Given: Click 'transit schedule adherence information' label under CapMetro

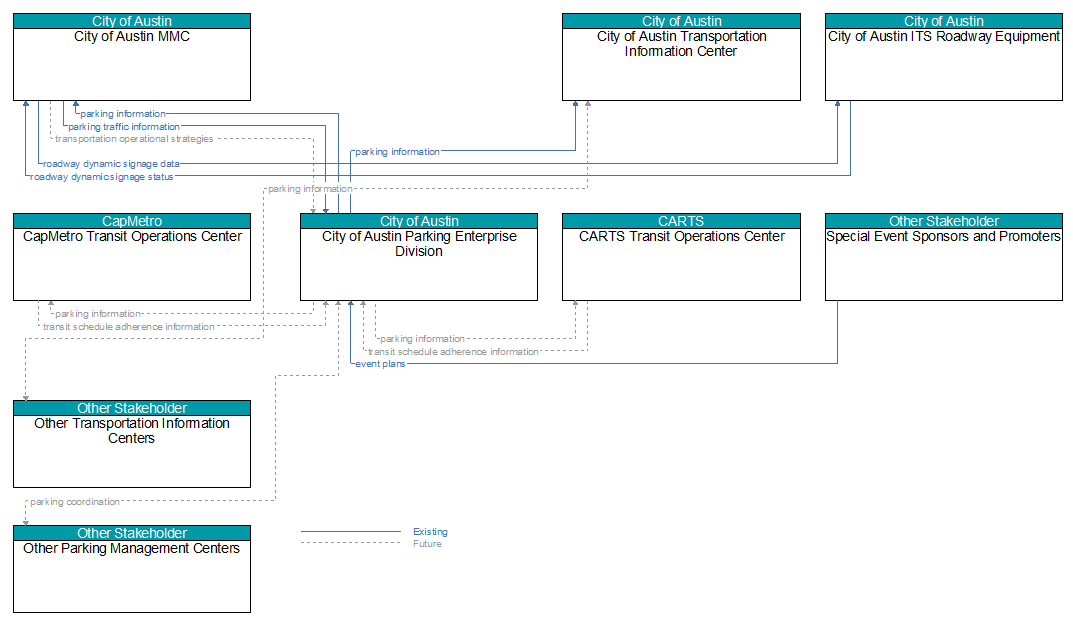Looking at the screenshot, I should point(129,326).
